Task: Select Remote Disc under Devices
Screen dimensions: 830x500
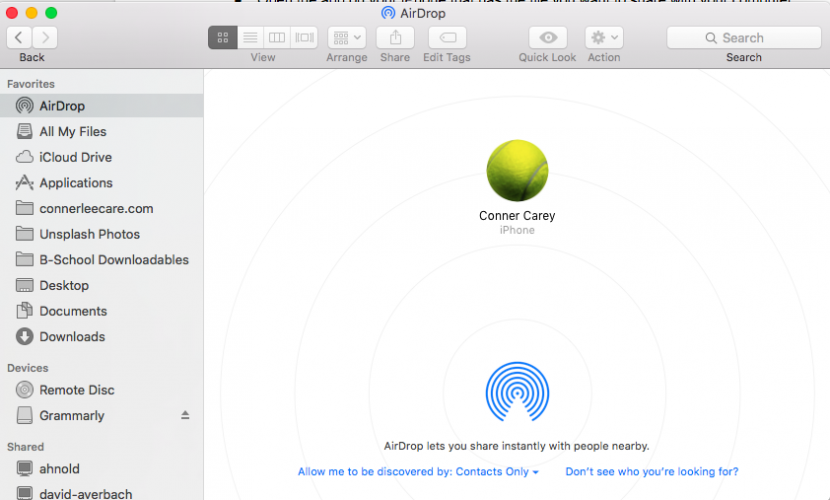Action: click(102, 390)
